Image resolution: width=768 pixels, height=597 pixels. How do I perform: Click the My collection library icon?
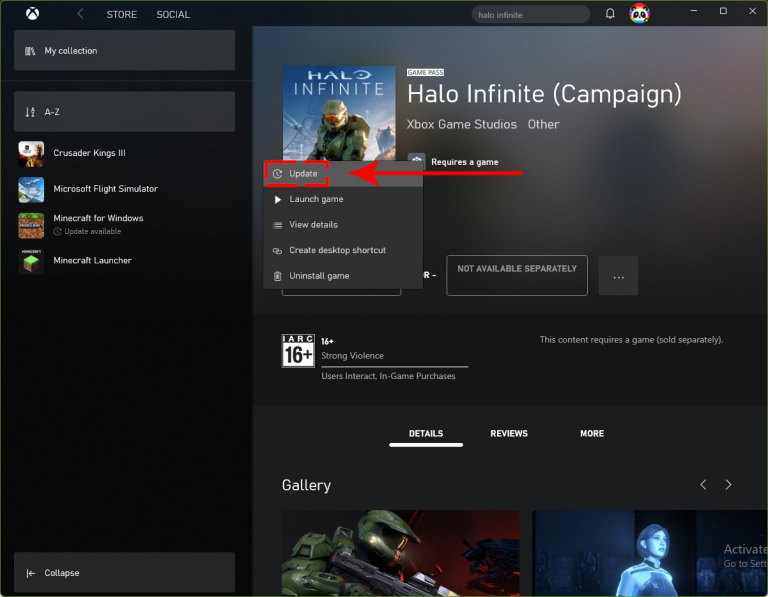(x=30, y=51)
